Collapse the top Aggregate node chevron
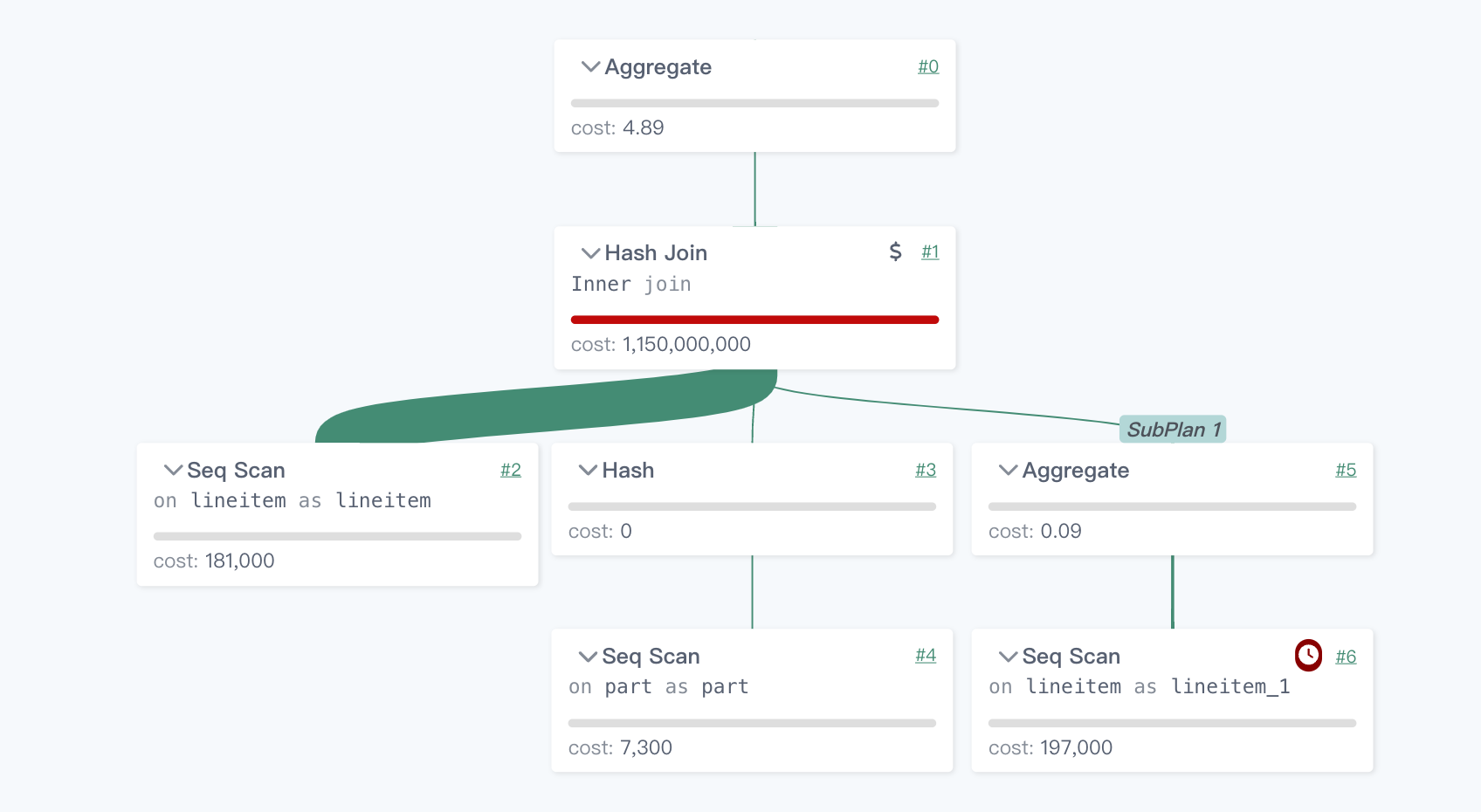The image size is (1481, 812). [590, 67]
